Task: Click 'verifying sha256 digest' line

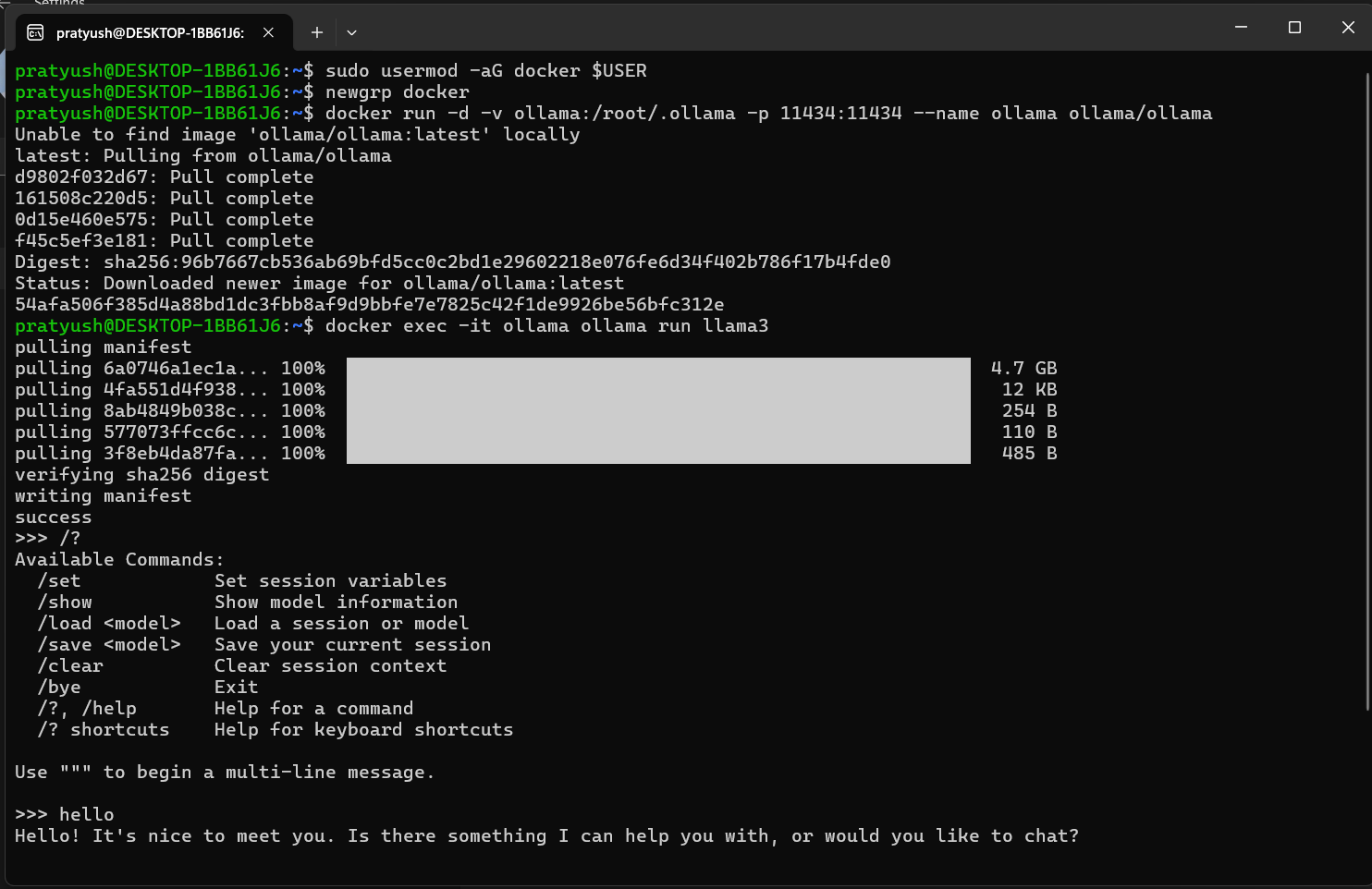Action: pos(142,475)
